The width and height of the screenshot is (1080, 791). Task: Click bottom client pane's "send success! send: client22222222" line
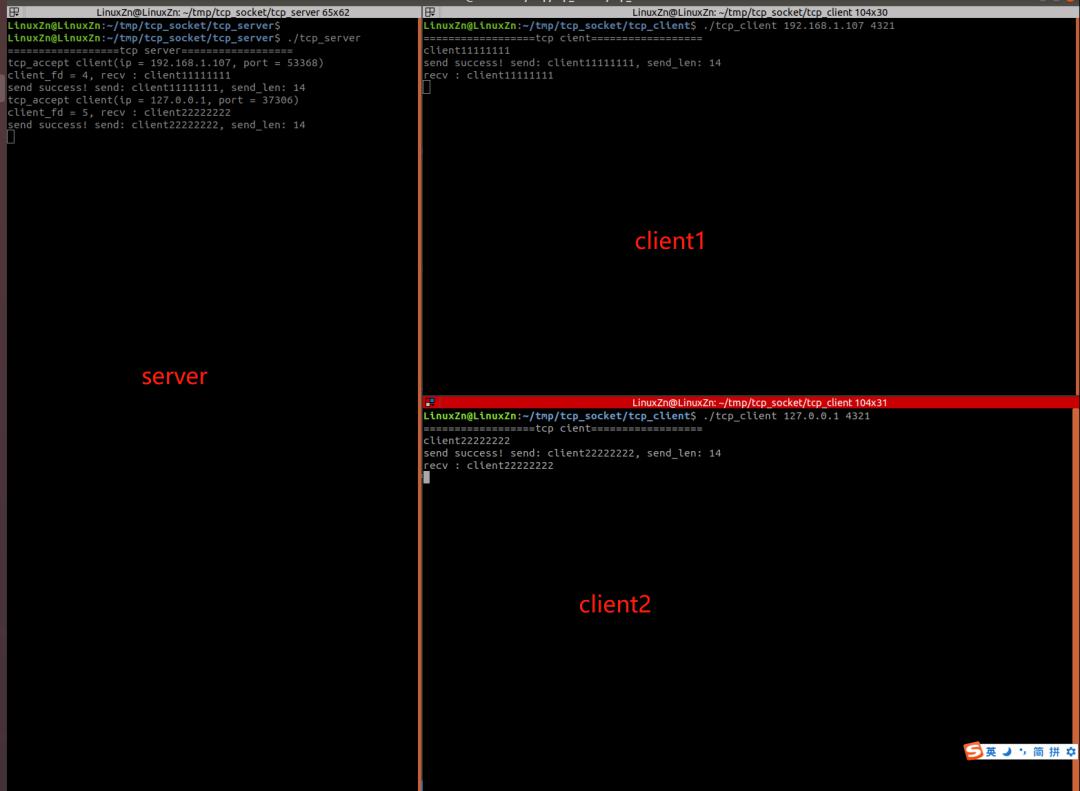tap(572, 453)
